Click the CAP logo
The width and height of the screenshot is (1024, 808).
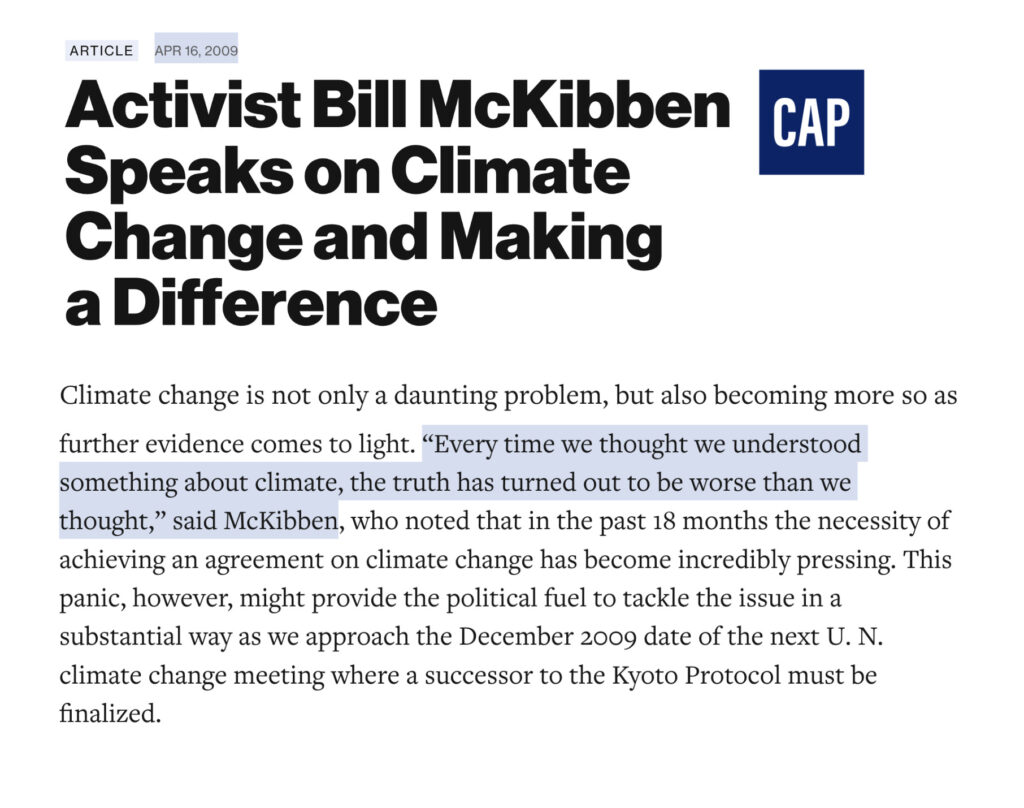pyautogui.click(x=811, y=122)
